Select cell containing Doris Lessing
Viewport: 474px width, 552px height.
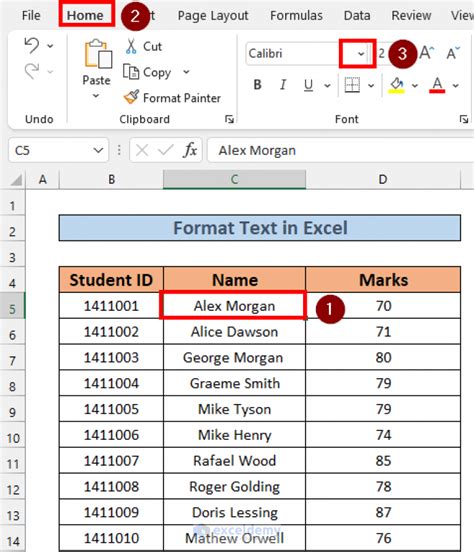(235, 512)
